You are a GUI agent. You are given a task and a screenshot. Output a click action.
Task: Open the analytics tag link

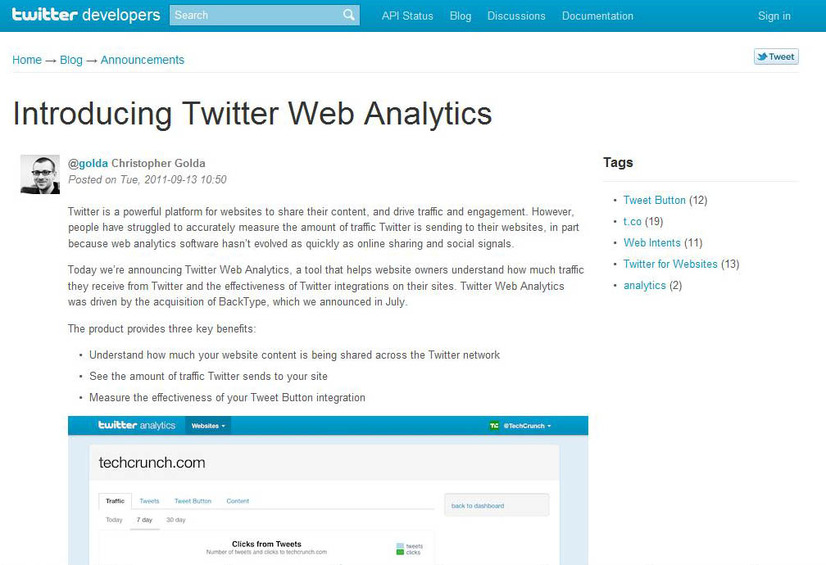(644, 285)
